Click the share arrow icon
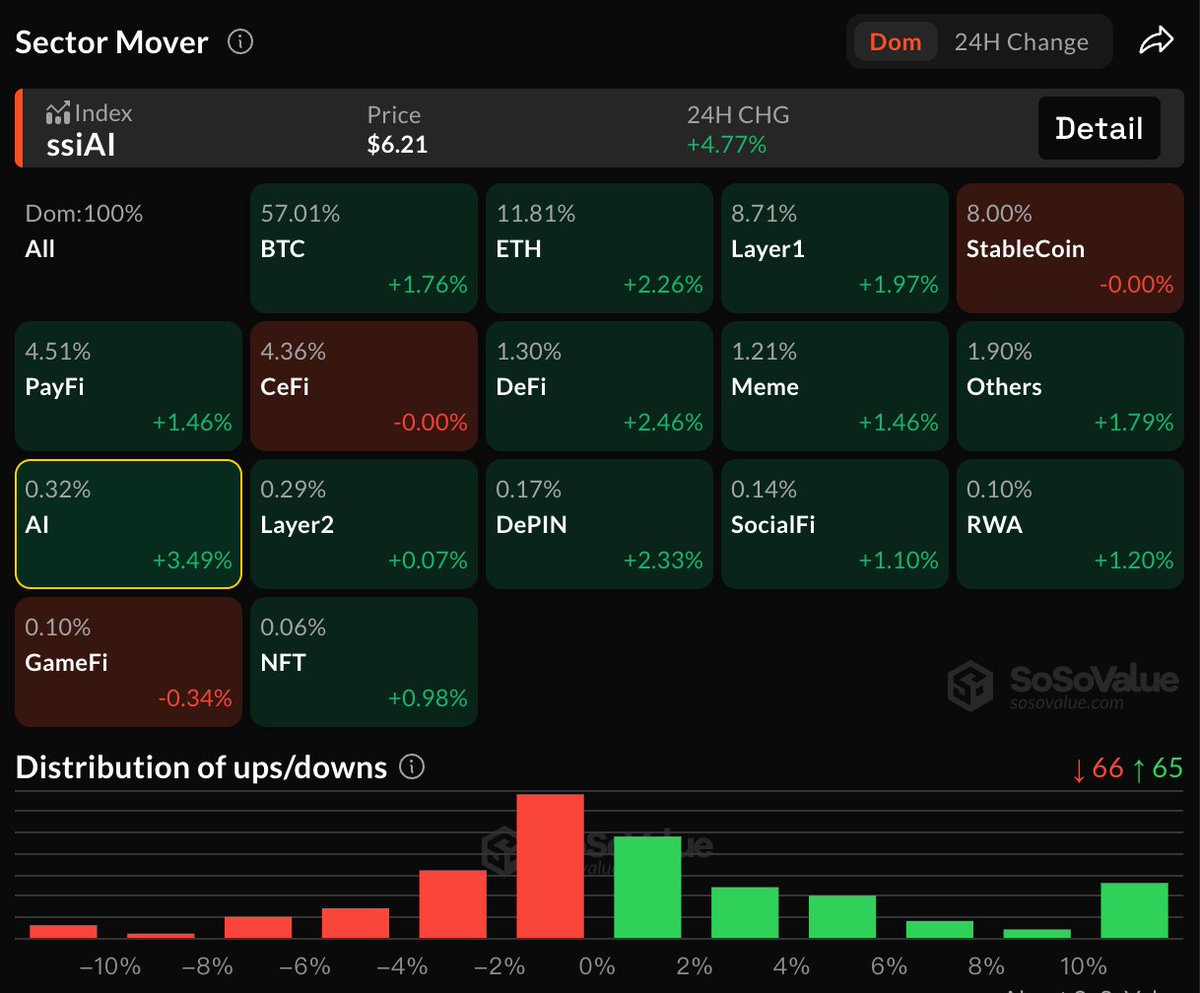Image resolution: width=1200 pixels, height=993 pixels. click(x=1155, y=41)
